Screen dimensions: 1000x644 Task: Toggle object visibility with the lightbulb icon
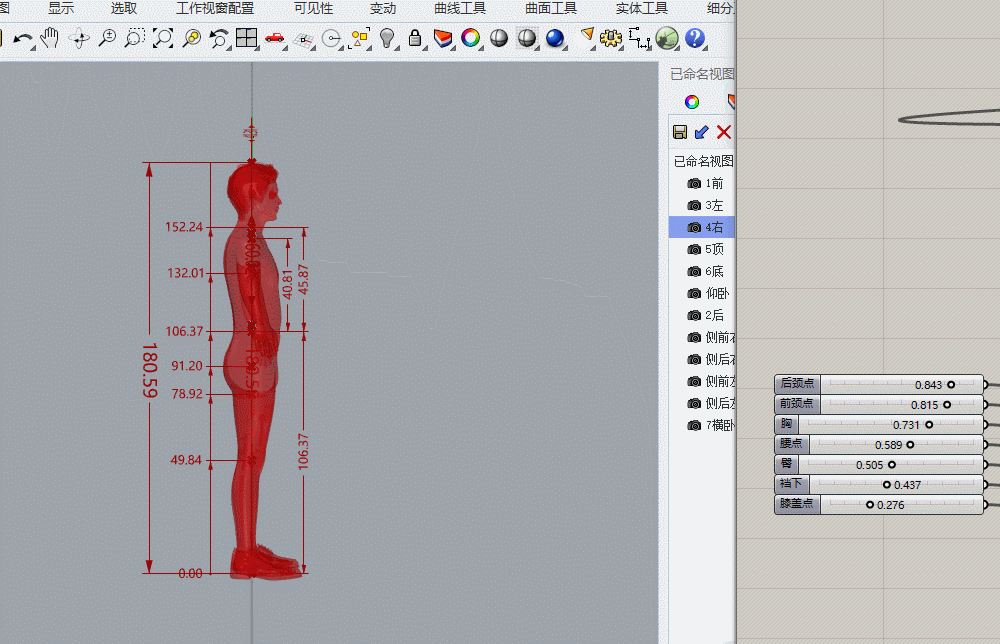point(387,39)
